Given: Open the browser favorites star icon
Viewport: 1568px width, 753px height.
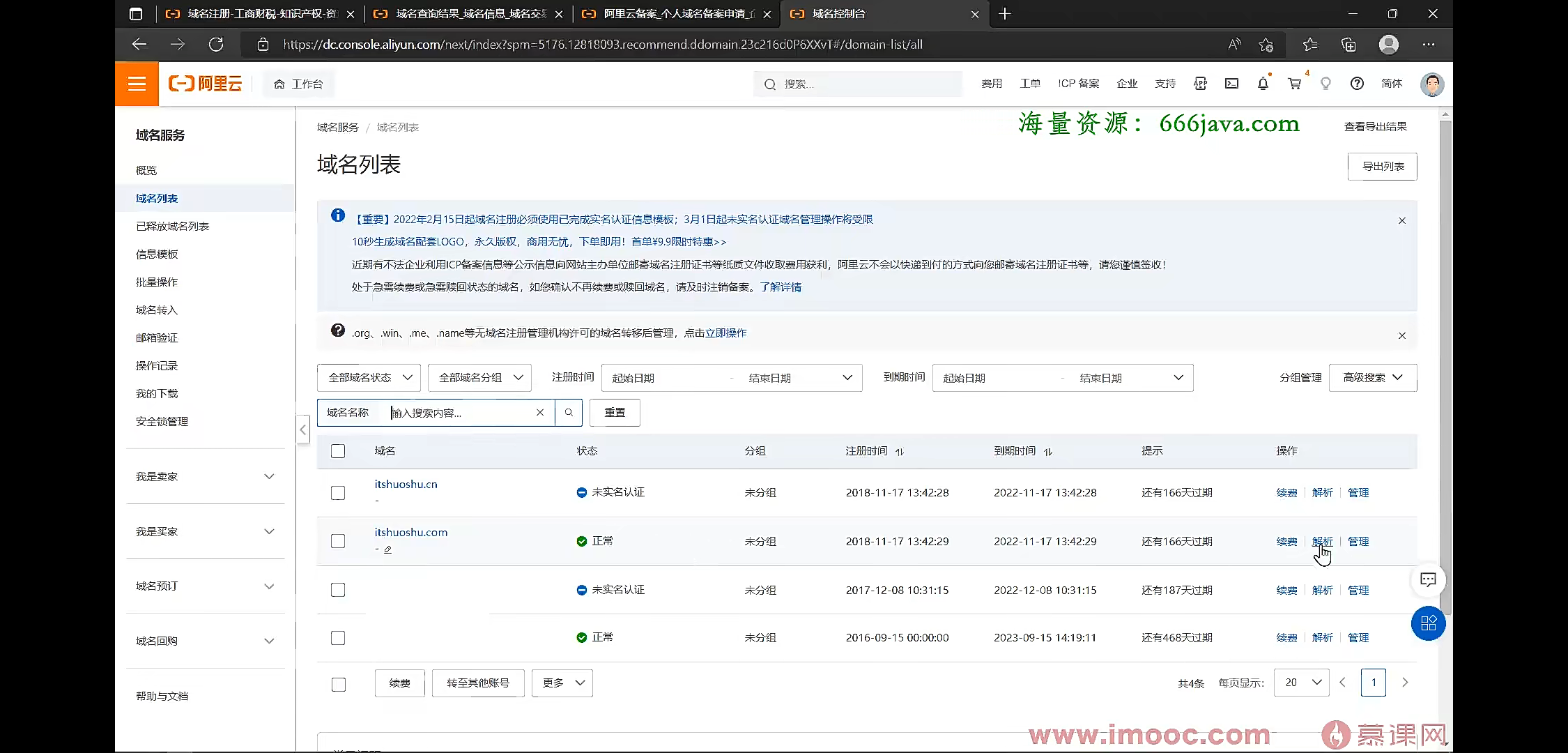Looking at the screenshot, I should point(1310,45).
